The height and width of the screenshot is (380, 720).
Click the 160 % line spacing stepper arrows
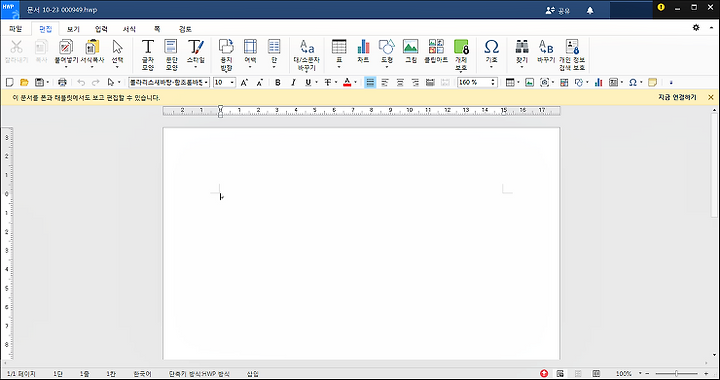494,83
